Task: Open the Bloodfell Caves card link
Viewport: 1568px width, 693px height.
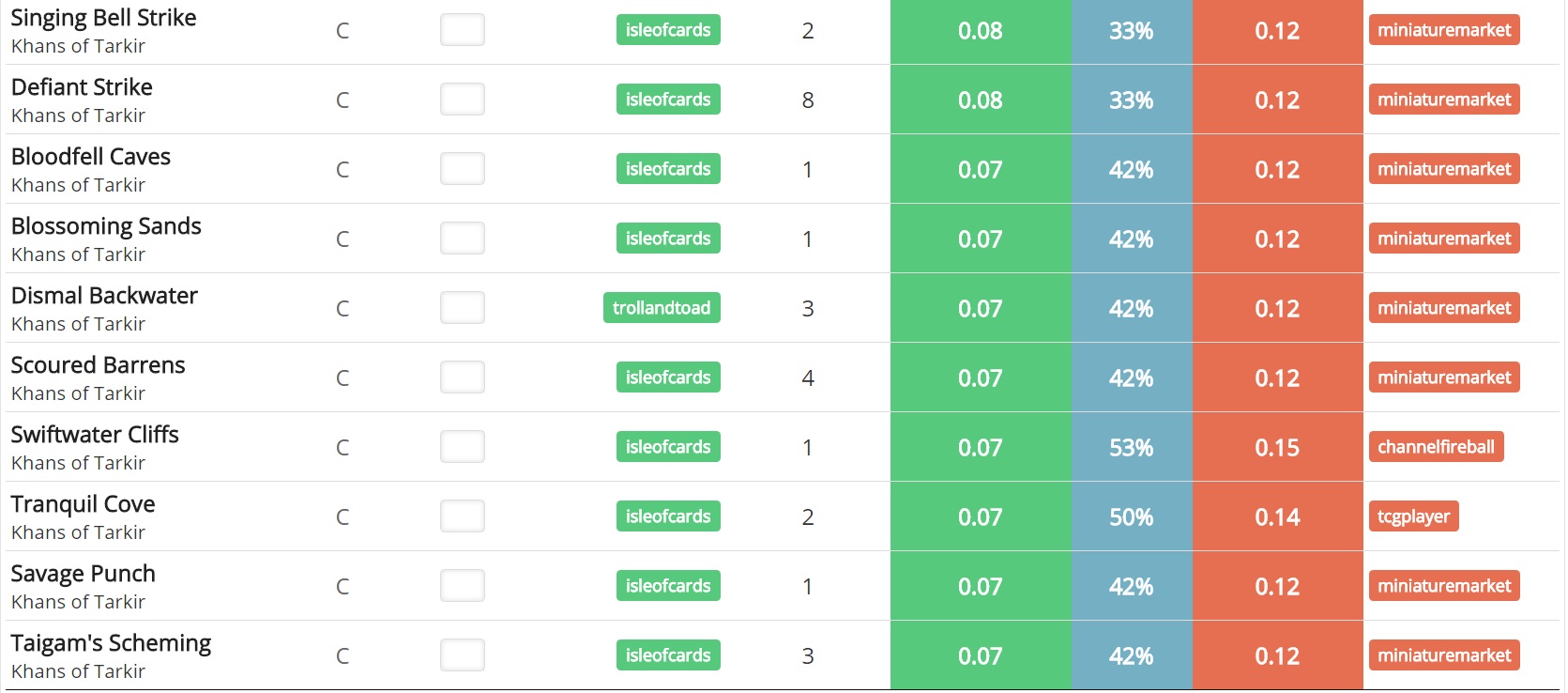Action: [x=91, y=157]
